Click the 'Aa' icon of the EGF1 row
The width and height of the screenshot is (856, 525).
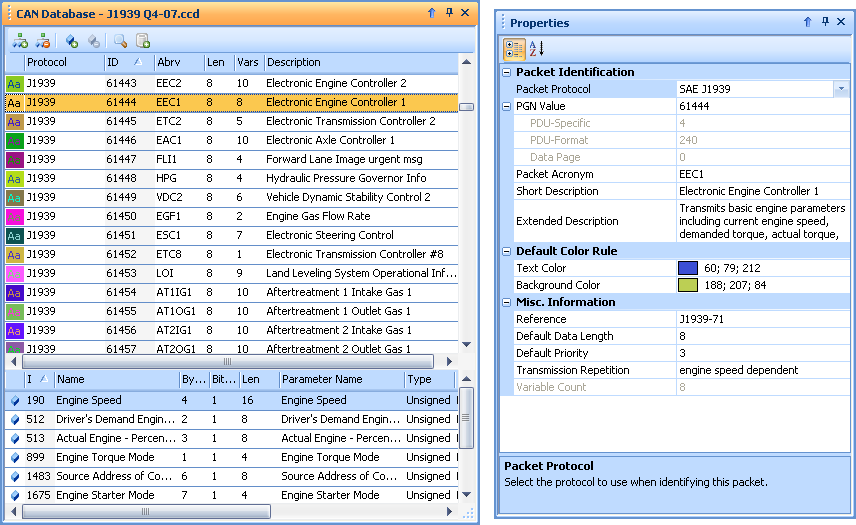point(14,217)
